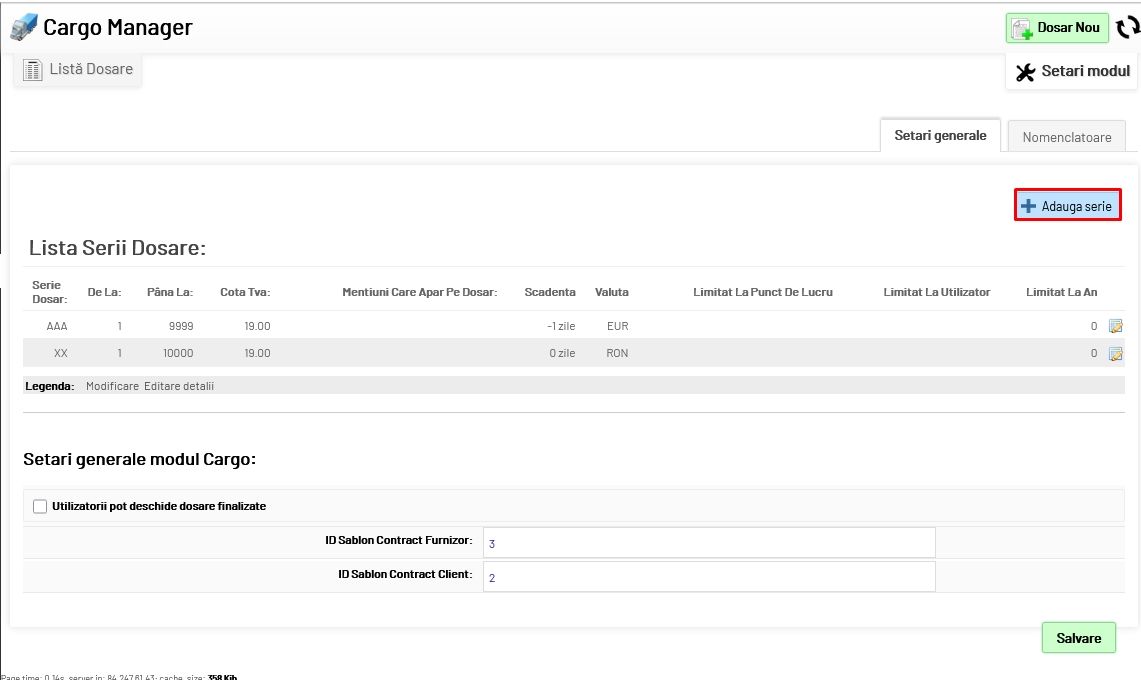The image size is (1141, 680).
Task: Select the Setari generale tab
Action: (x=940, y=136)
